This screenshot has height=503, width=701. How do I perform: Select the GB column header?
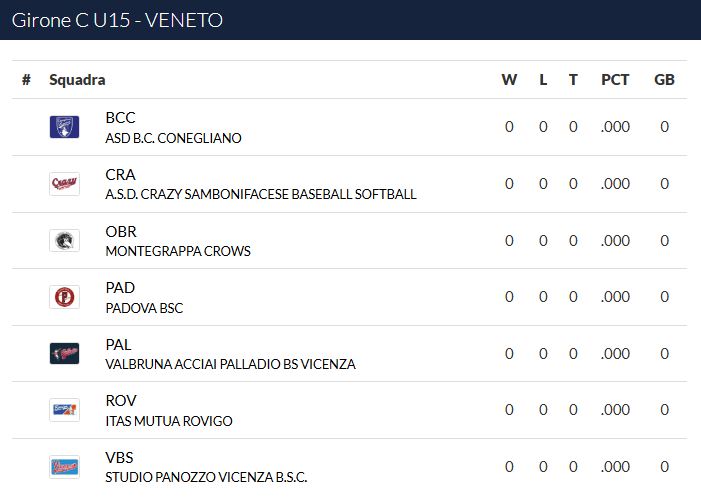click(x=664, y=80)
